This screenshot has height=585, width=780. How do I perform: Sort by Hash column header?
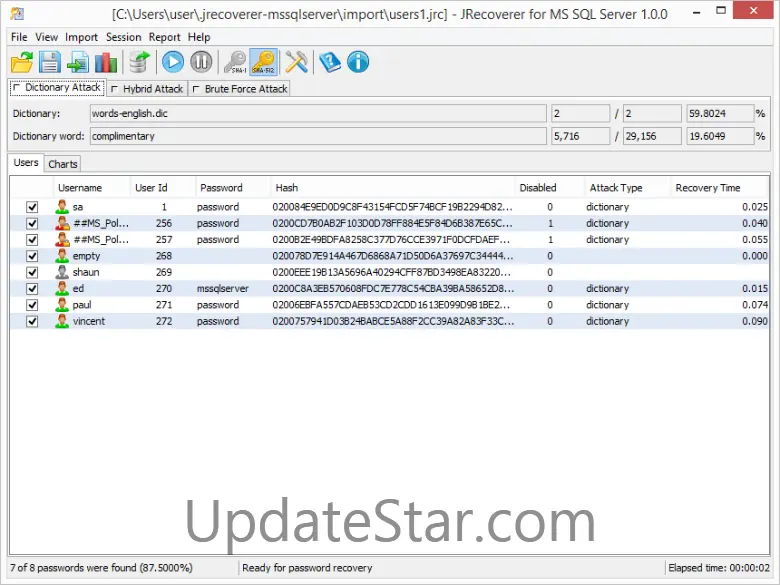click(392, 188)
